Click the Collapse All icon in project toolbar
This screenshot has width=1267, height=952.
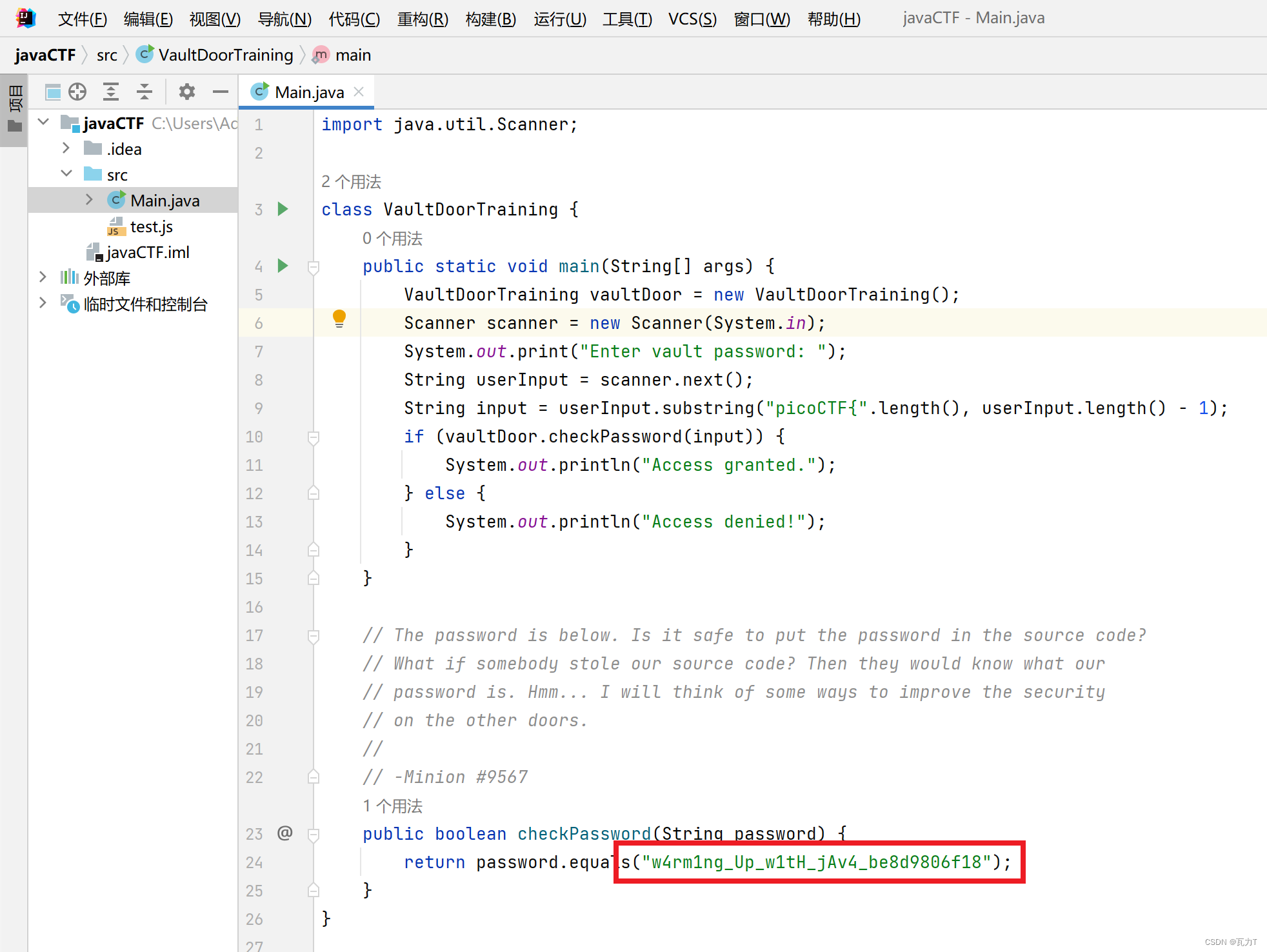[x=145, y=92]
